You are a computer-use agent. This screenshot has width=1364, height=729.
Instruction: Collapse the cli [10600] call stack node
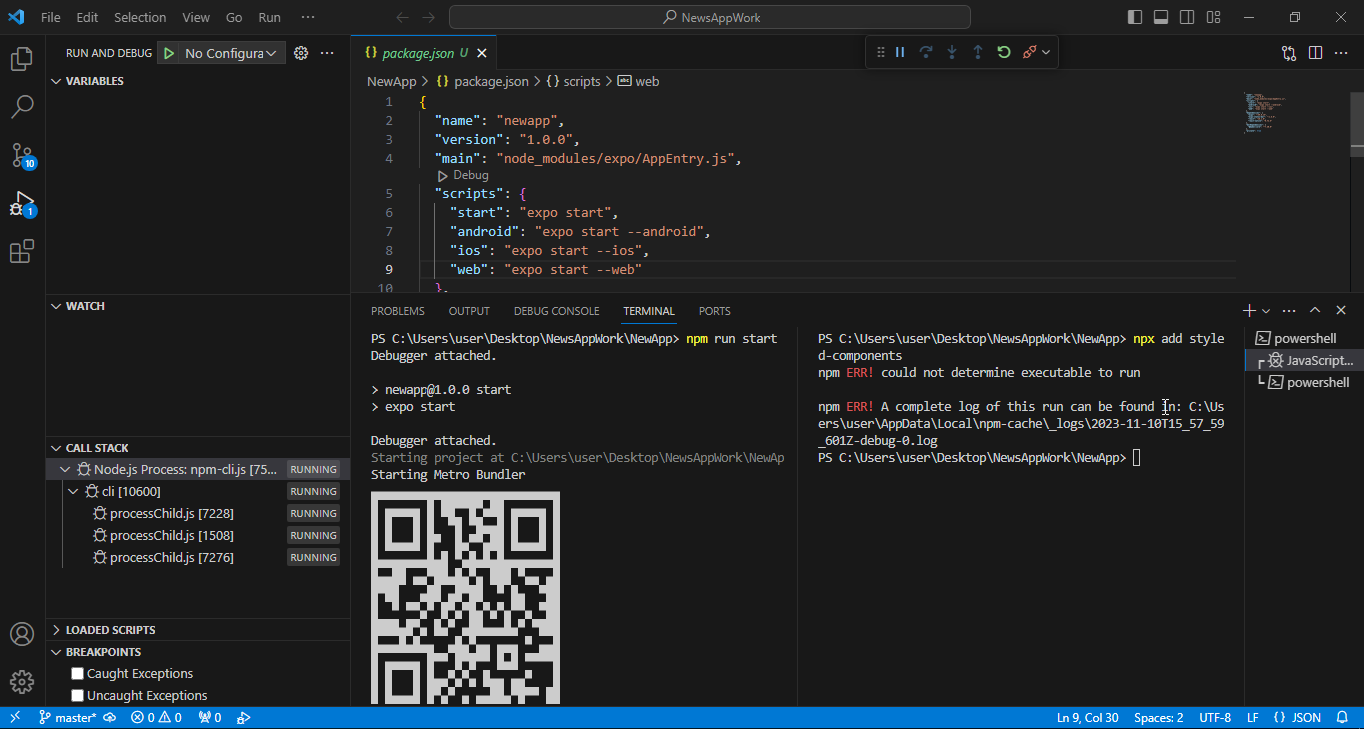coord(73,491)
